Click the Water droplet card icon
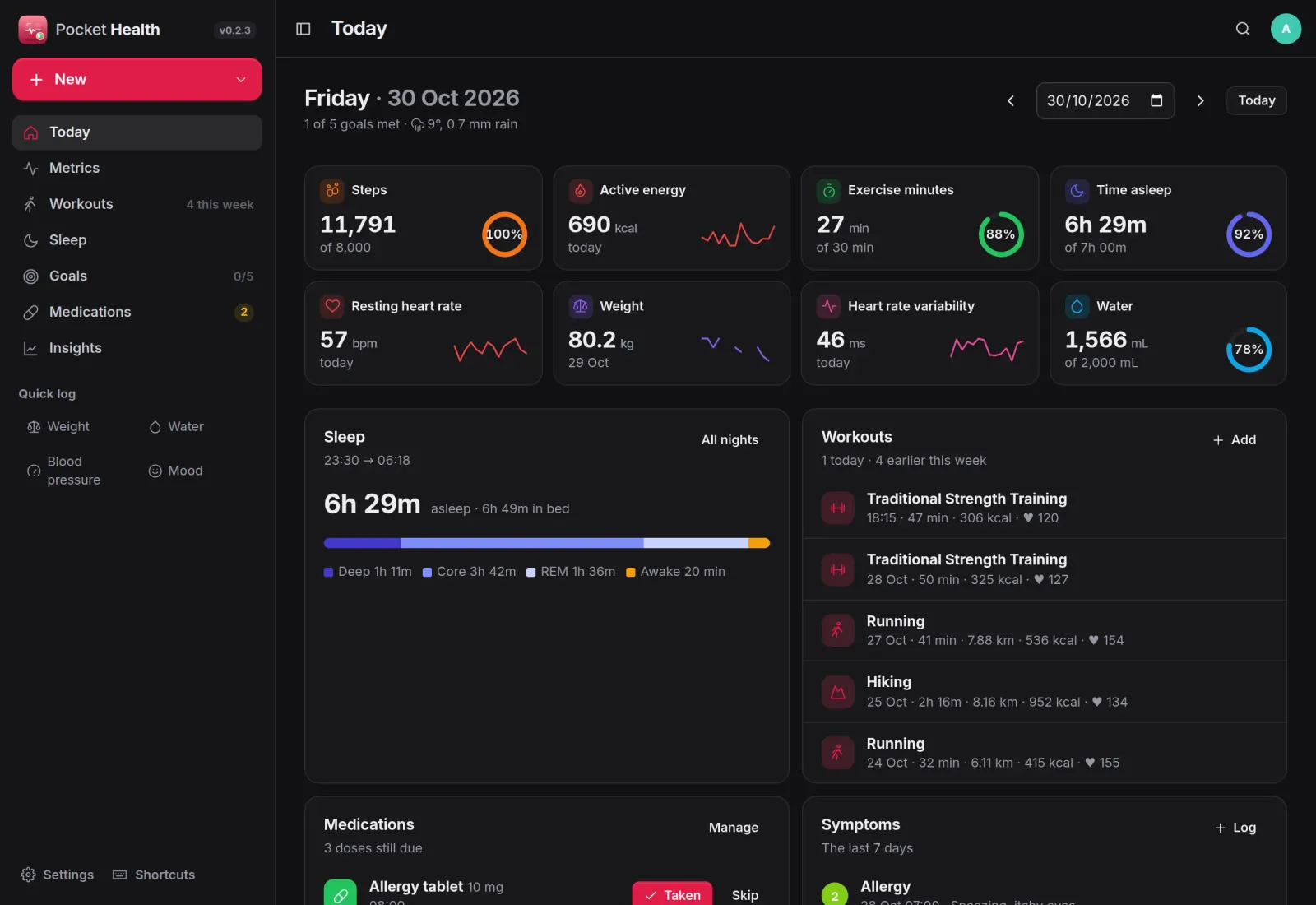Screen dimensions: 1316x905 (1077, 306)
